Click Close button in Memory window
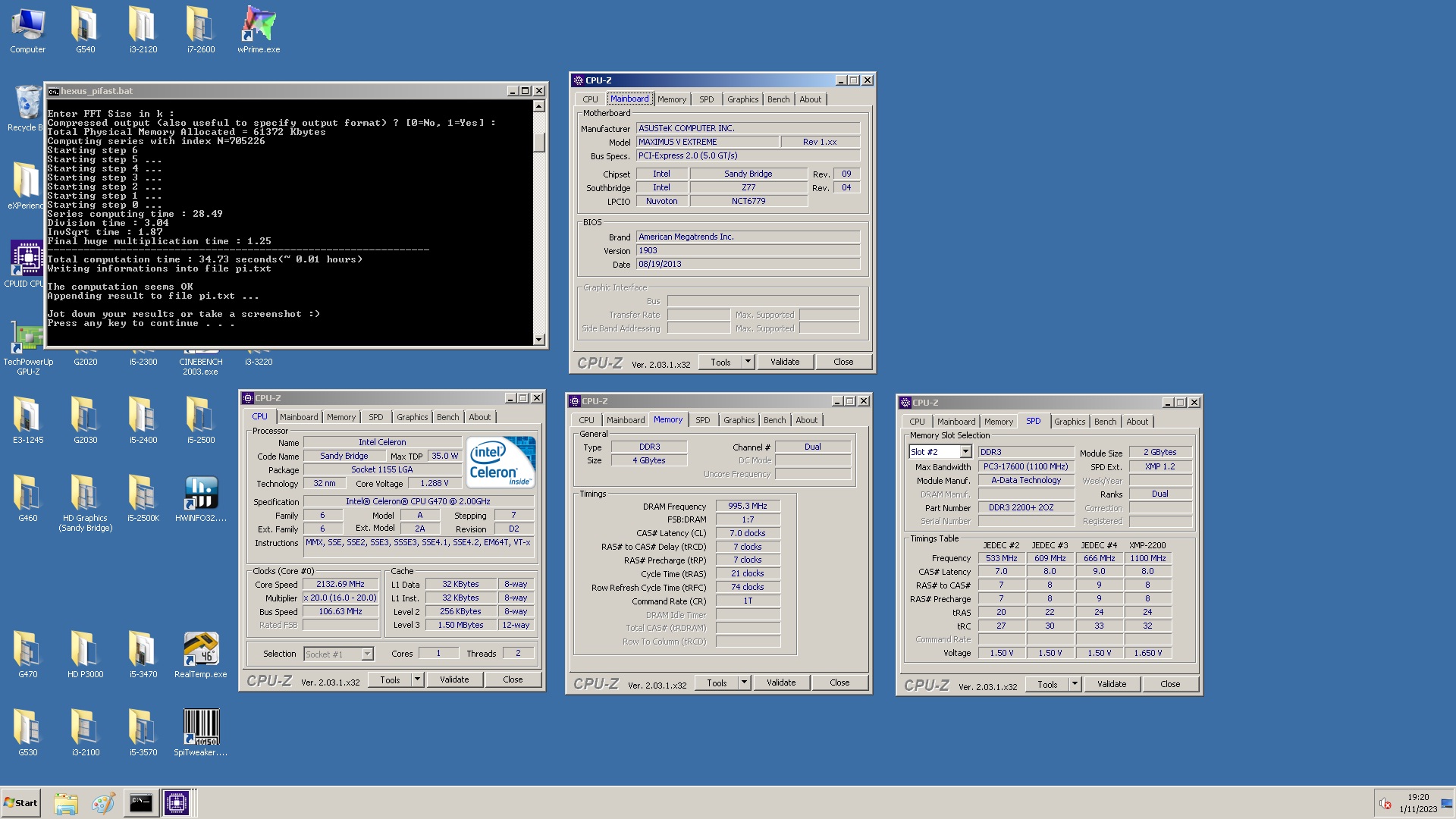 [x=839, y=682]
